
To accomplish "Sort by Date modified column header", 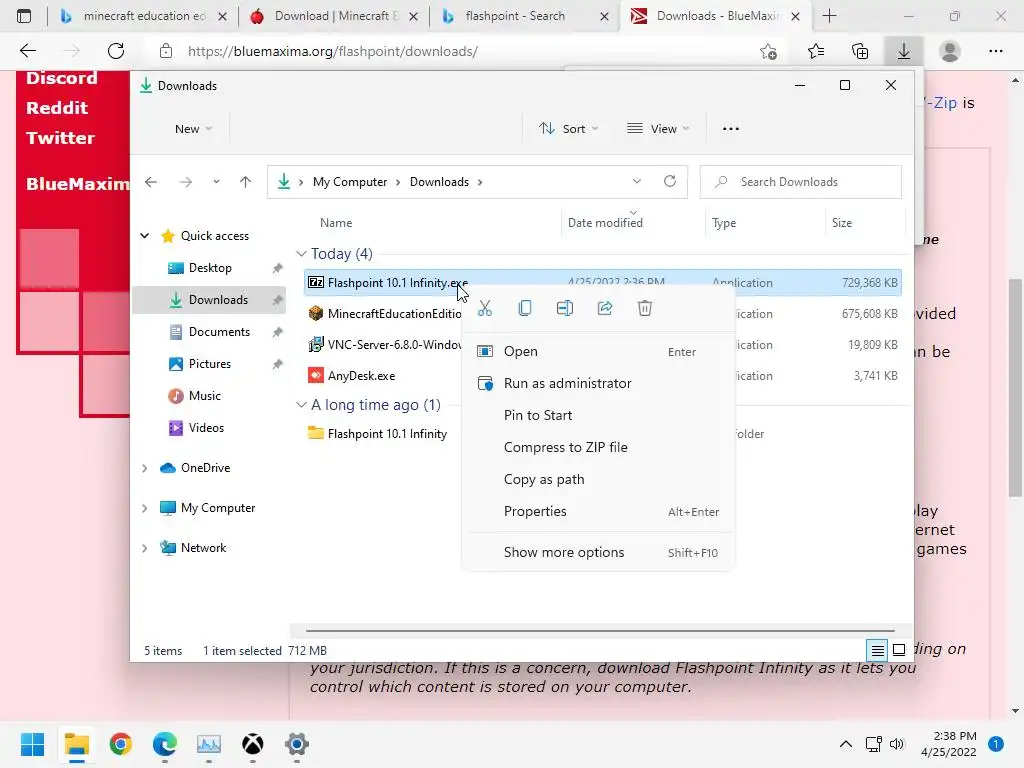I will [x=605, y=223].
